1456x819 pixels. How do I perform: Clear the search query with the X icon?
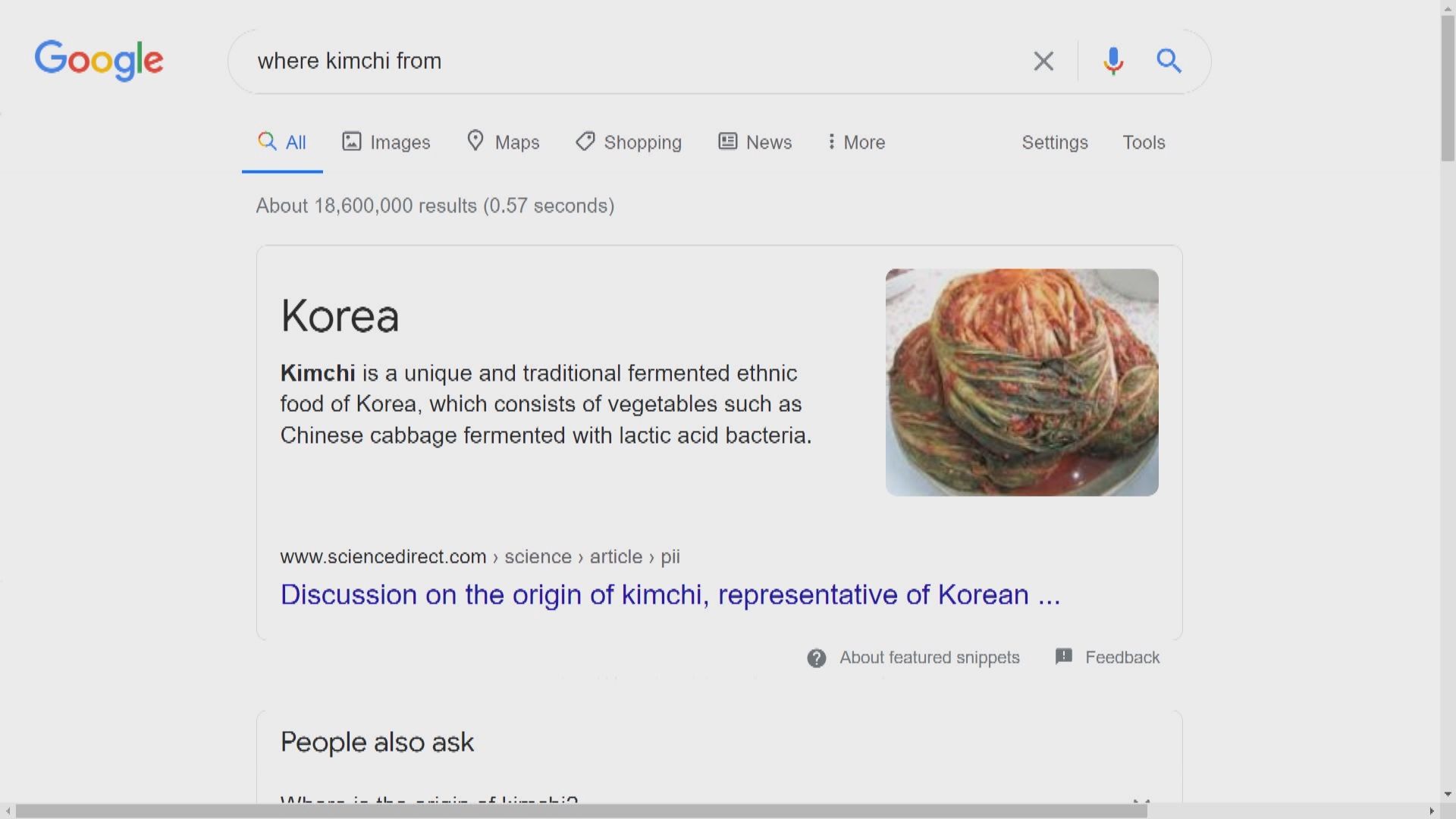click(x=1043, y=61)
